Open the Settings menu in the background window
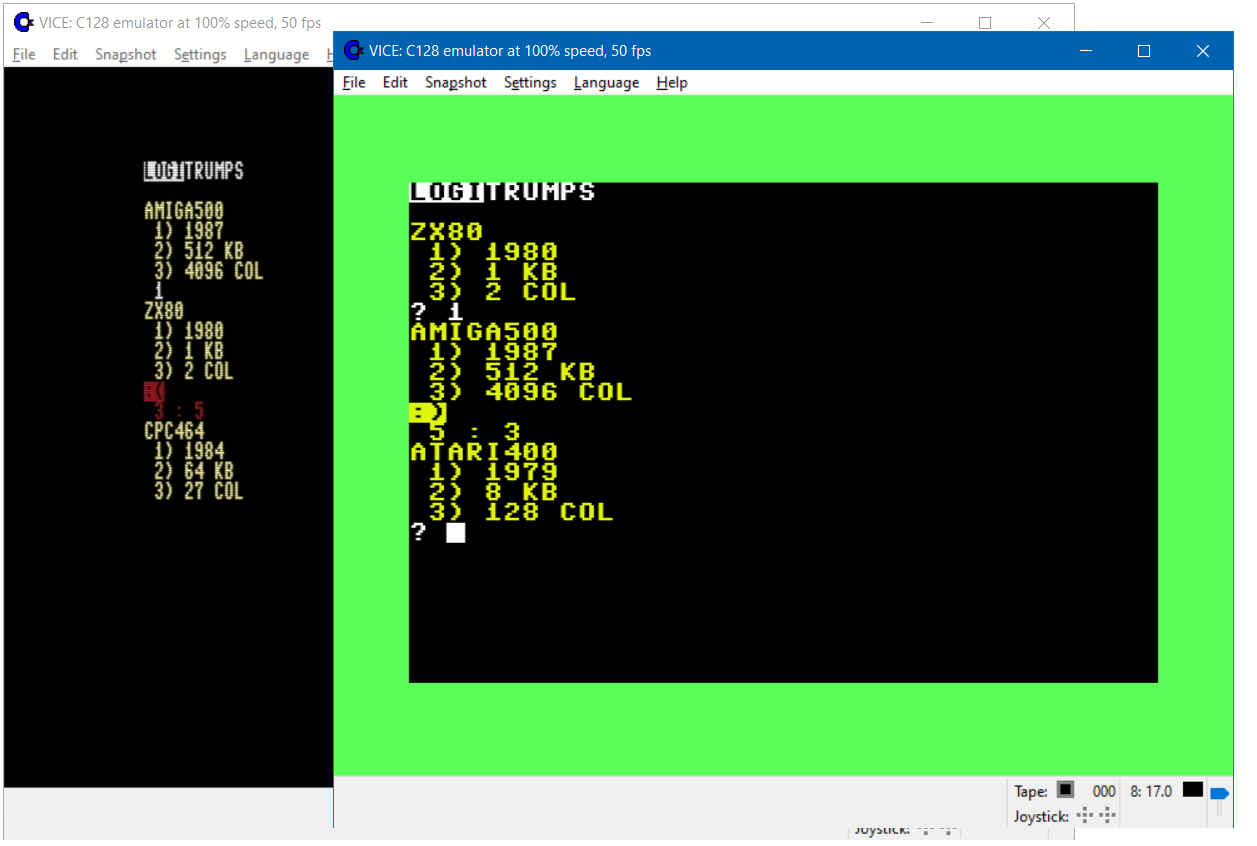 (x=200, y=54)
